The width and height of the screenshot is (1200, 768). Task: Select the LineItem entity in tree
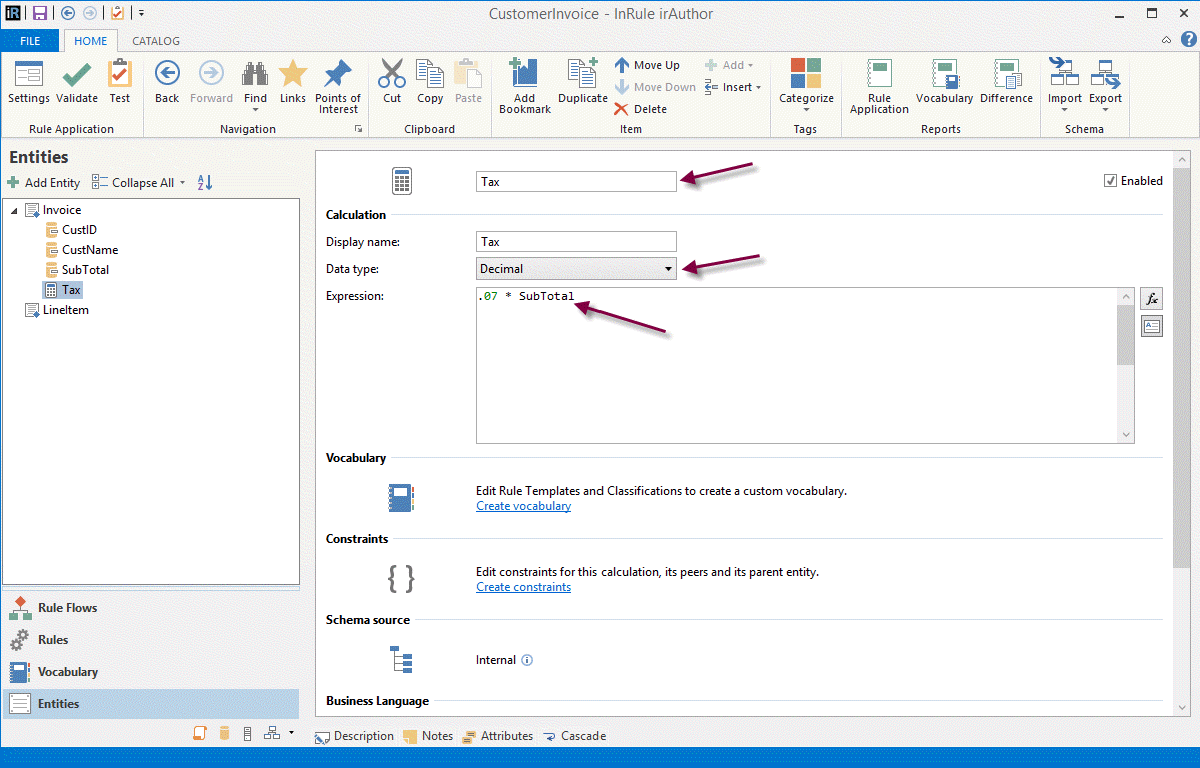tap(65, 310)
